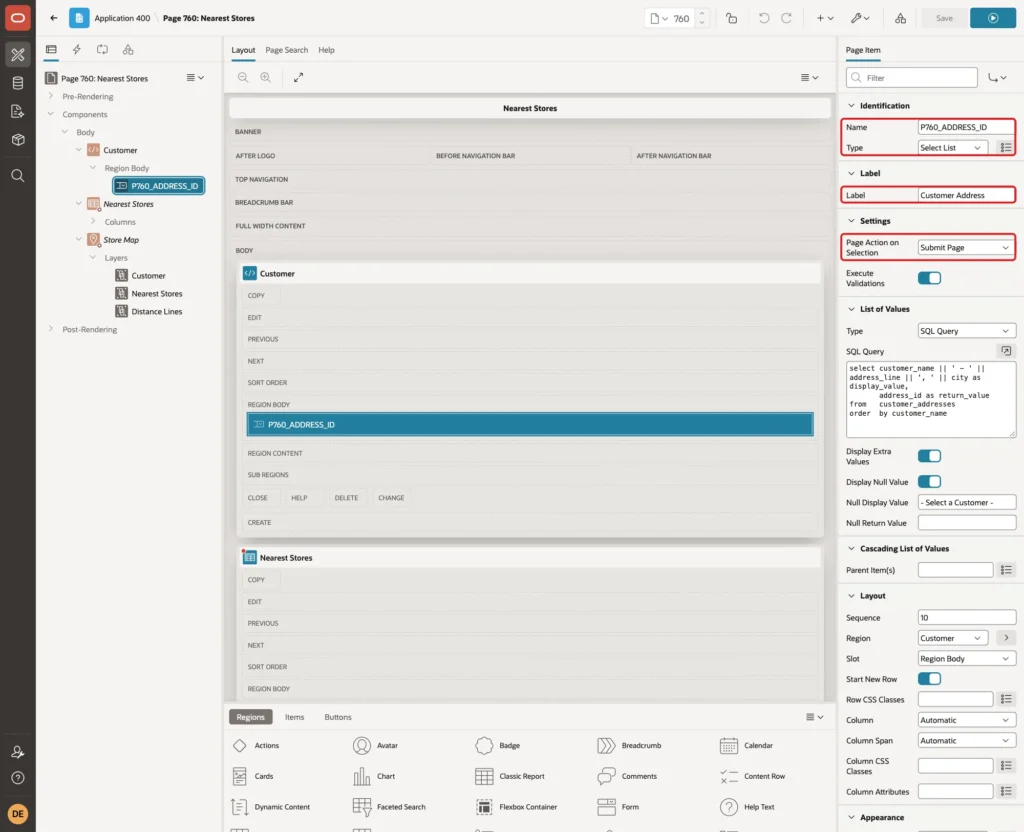Zoom in the layout view
This screenshot has width=1024, height=832.
click(x=266, y=77)
